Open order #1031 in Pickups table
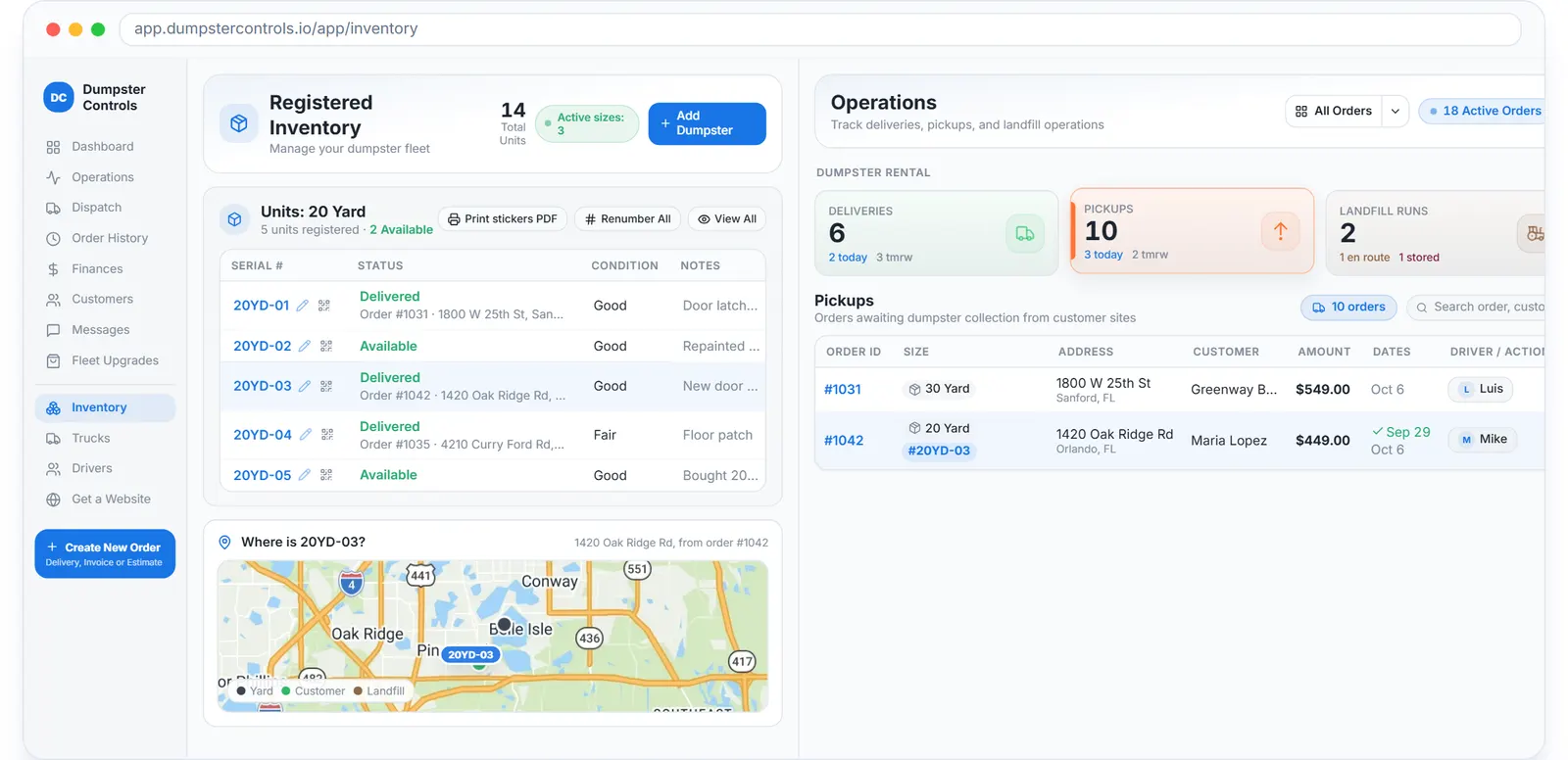 pyautogui.click(x=843, y=390)
